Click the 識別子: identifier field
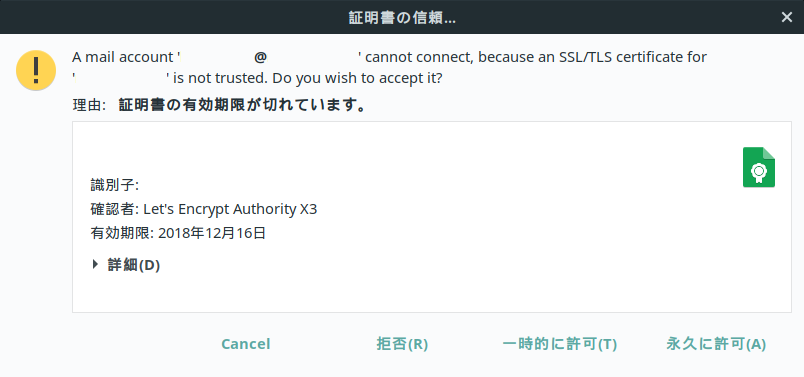Screen dimensions: 804x377 click(x=115, y=185)
